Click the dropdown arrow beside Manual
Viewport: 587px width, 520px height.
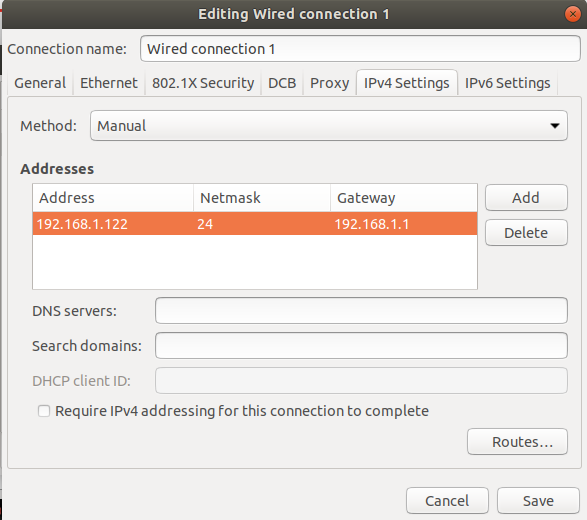coord(555,126)
